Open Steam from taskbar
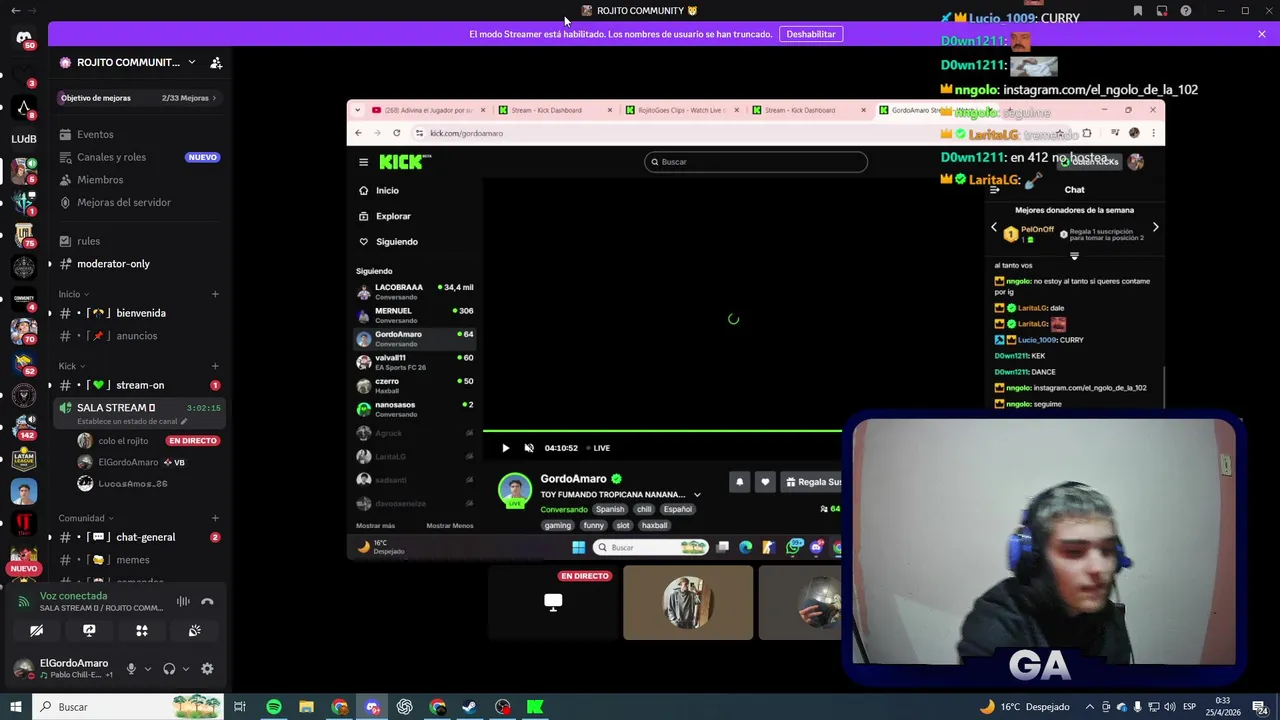Viewport: 1280px width, 720px height. (x=469, y=707)
